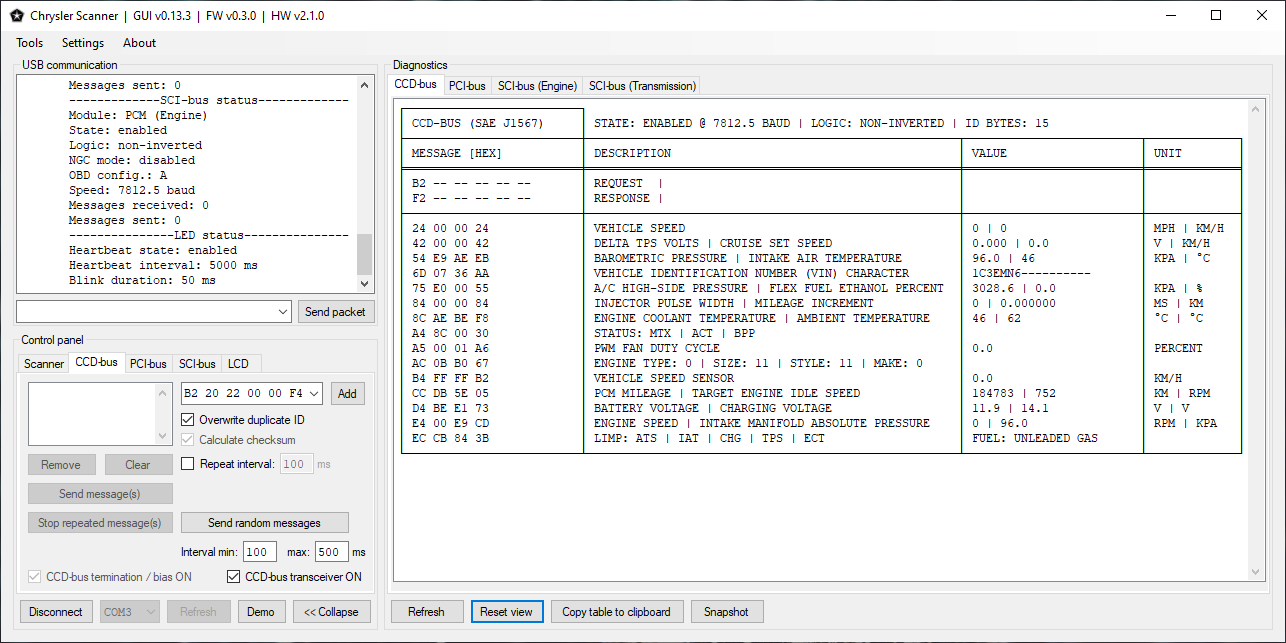The image size is (1286, 643).
Task: Click the Send message(s) button
Action: [x=100, y=494]
